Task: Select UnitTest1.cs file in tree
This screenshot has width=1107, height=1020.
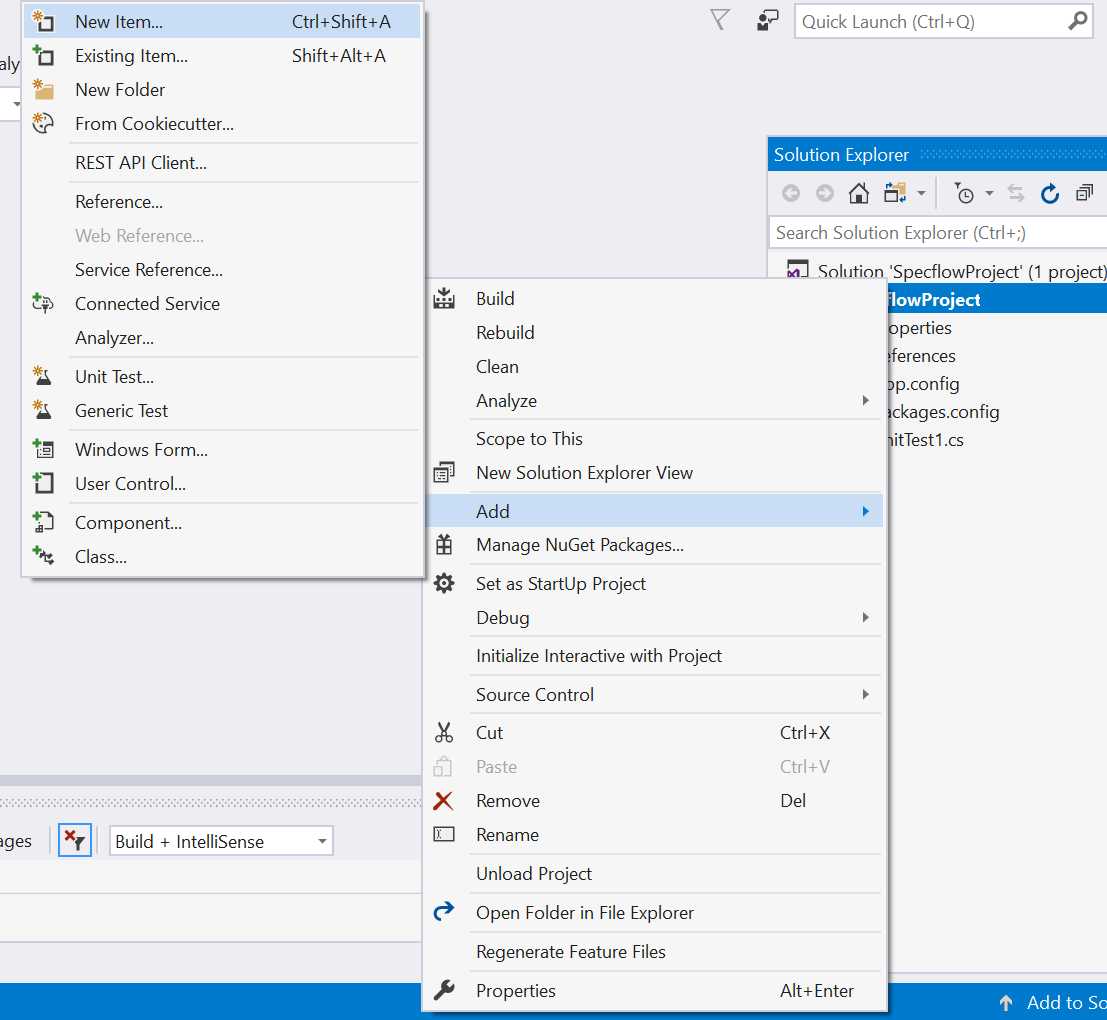Action: (x=925, y=440)
